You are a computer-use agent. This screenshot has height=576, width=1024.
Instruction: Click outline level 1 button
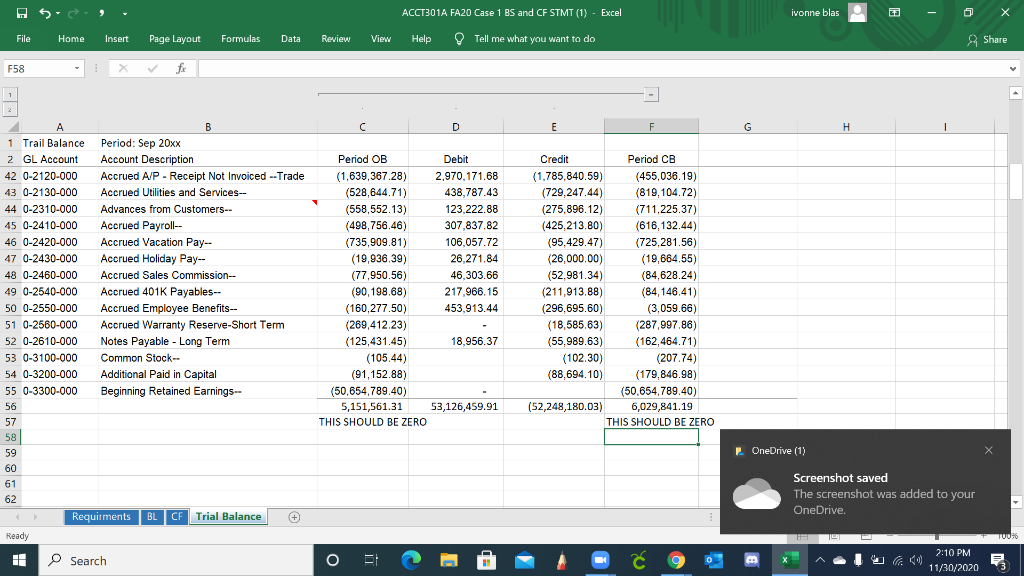point(10,95)
